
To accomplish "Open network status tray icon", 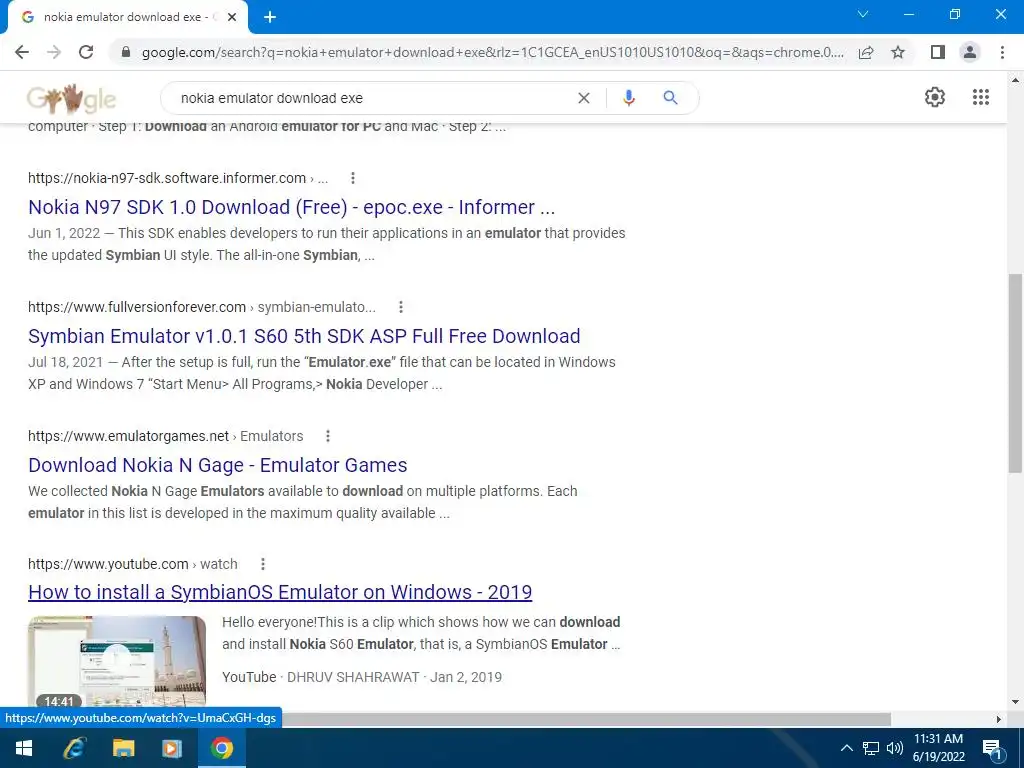I will click(x=871, y=748).
